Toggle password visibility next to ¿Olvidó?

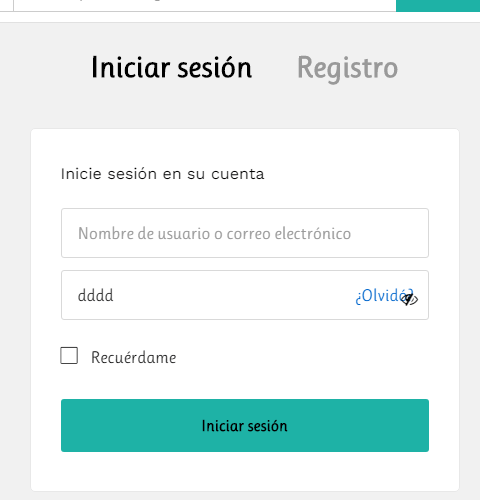point(410,299)
